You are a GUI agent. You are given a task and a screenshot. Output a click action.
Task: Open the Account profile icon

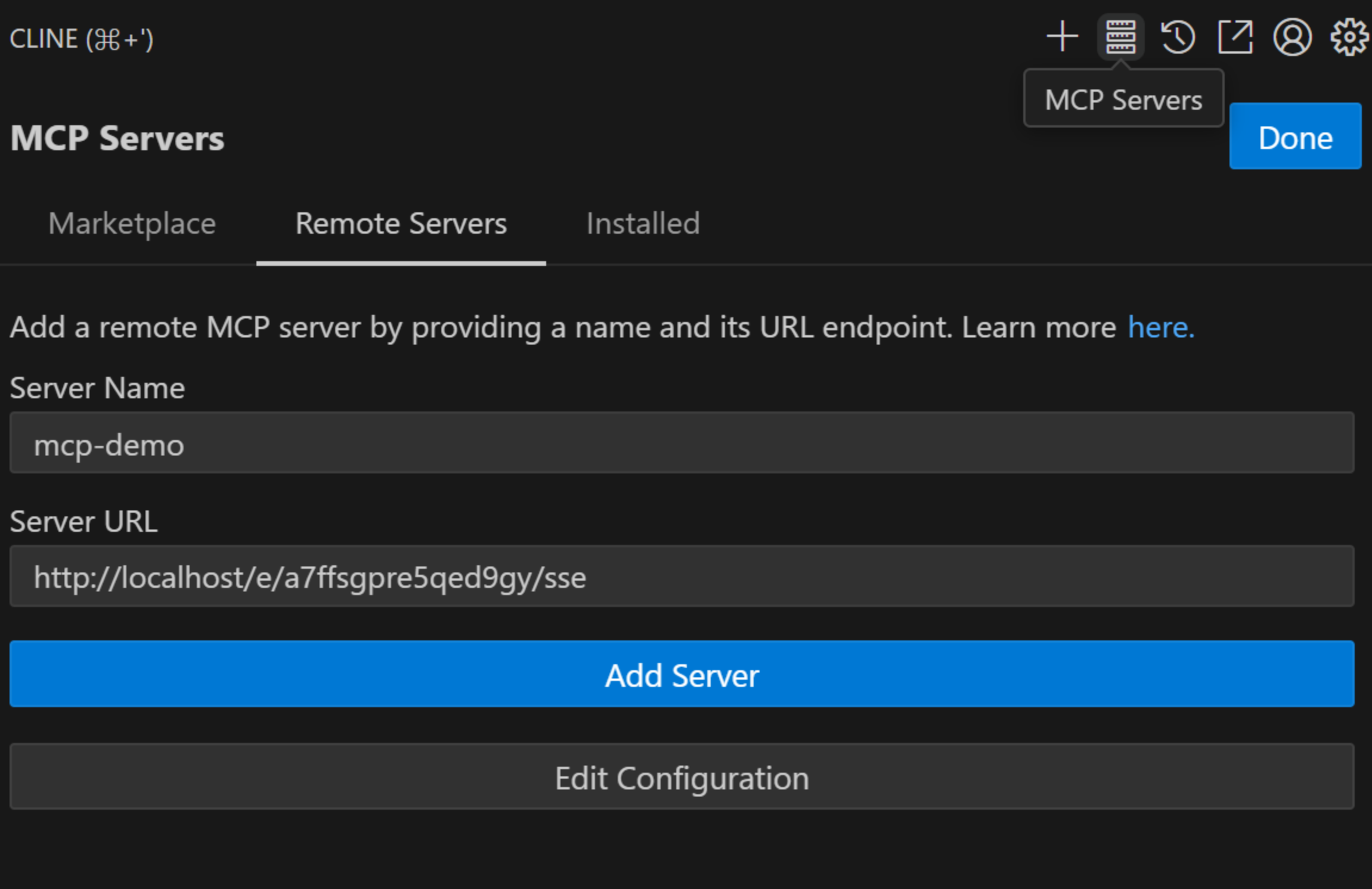tap(1292, 37)
